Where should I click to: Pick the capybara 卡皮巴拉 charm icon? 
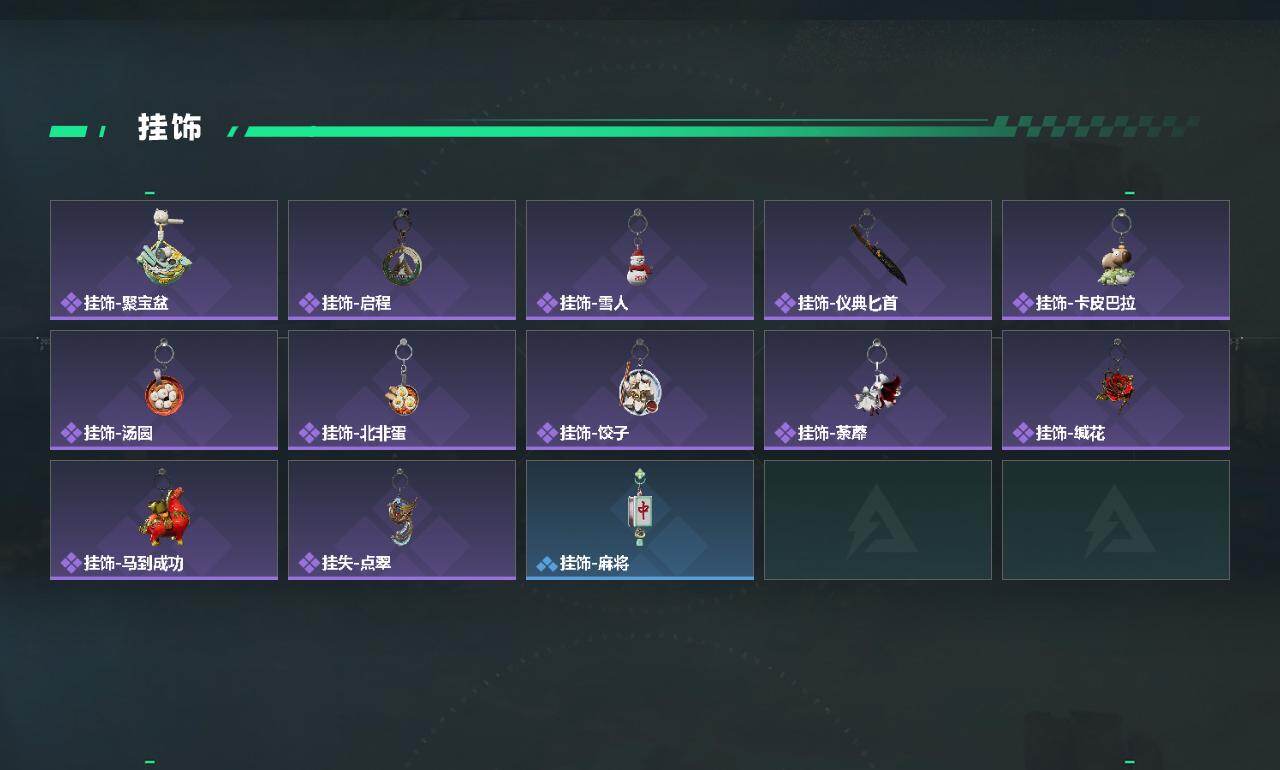pos(1117,248)
